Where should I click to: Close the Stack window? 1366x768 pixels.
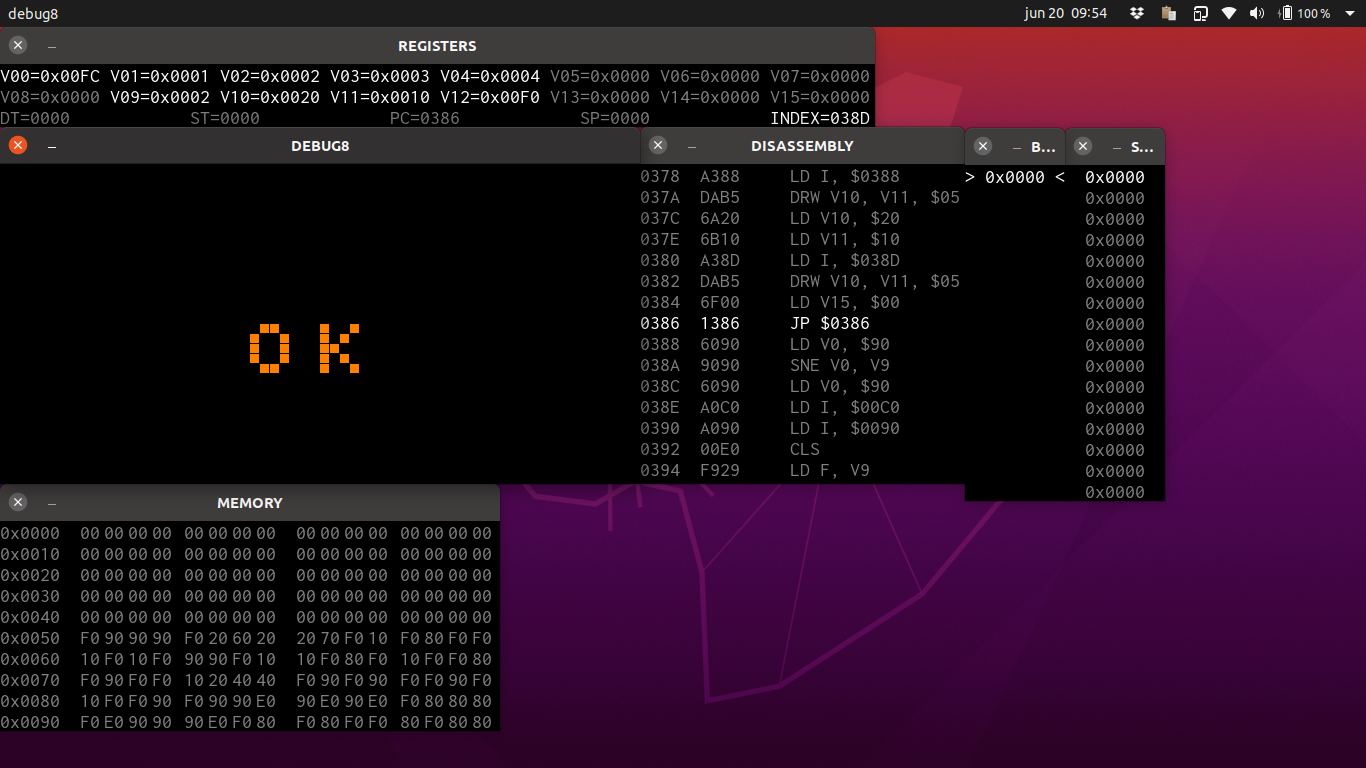tap(1083, 146)
